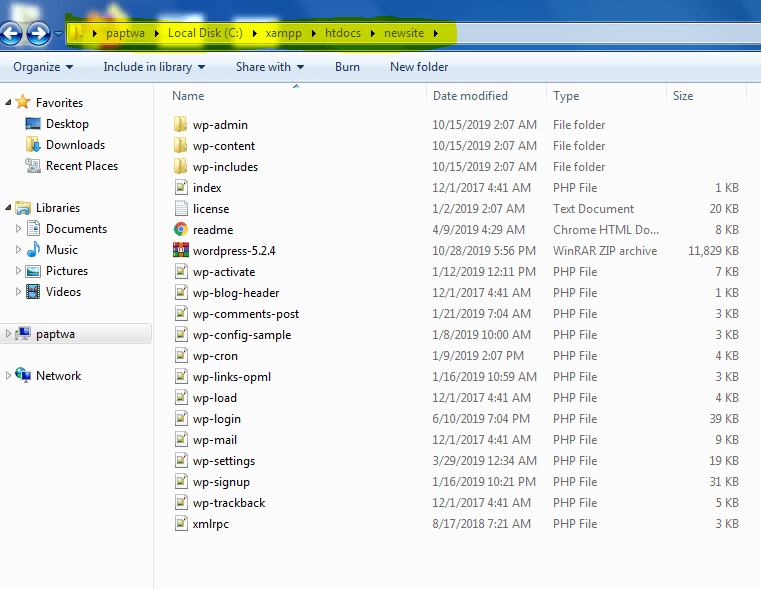Click the wp-cron file icon
Image resolution: width=761 pixels, height=589 pixels.
[181, 355]
